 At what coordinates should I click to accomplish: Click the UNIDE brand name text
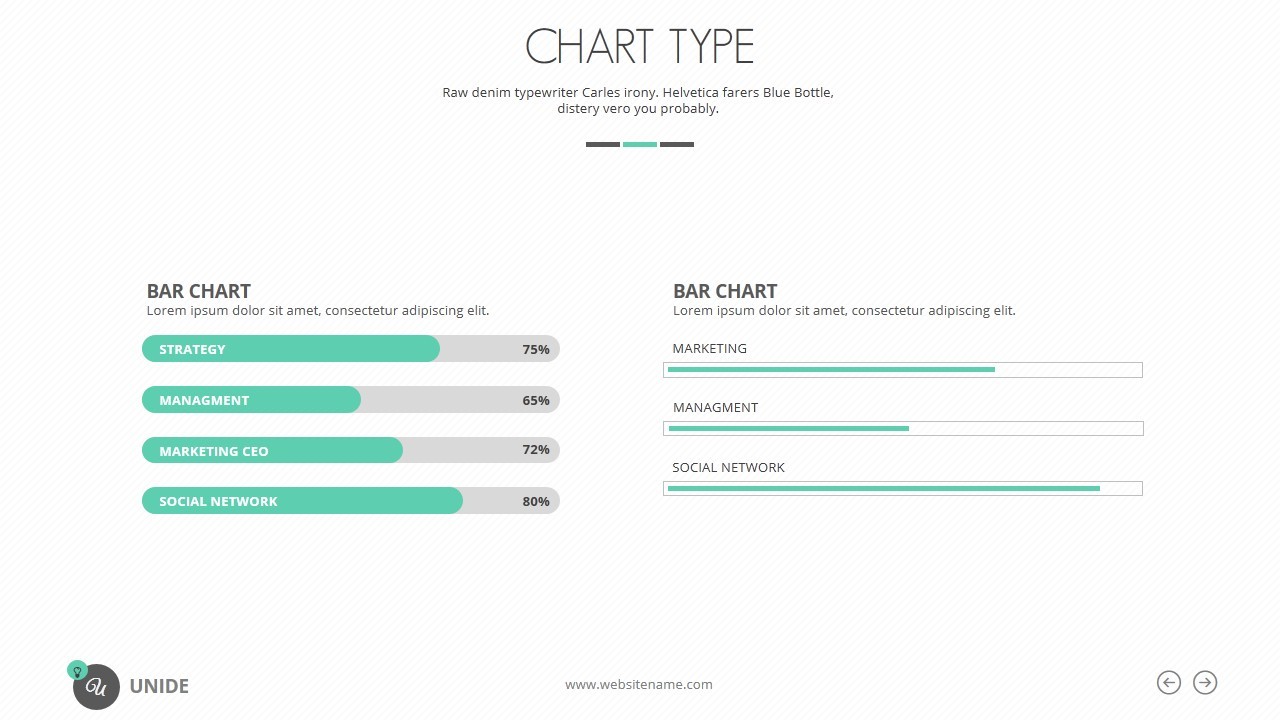[x=159, y=686]
